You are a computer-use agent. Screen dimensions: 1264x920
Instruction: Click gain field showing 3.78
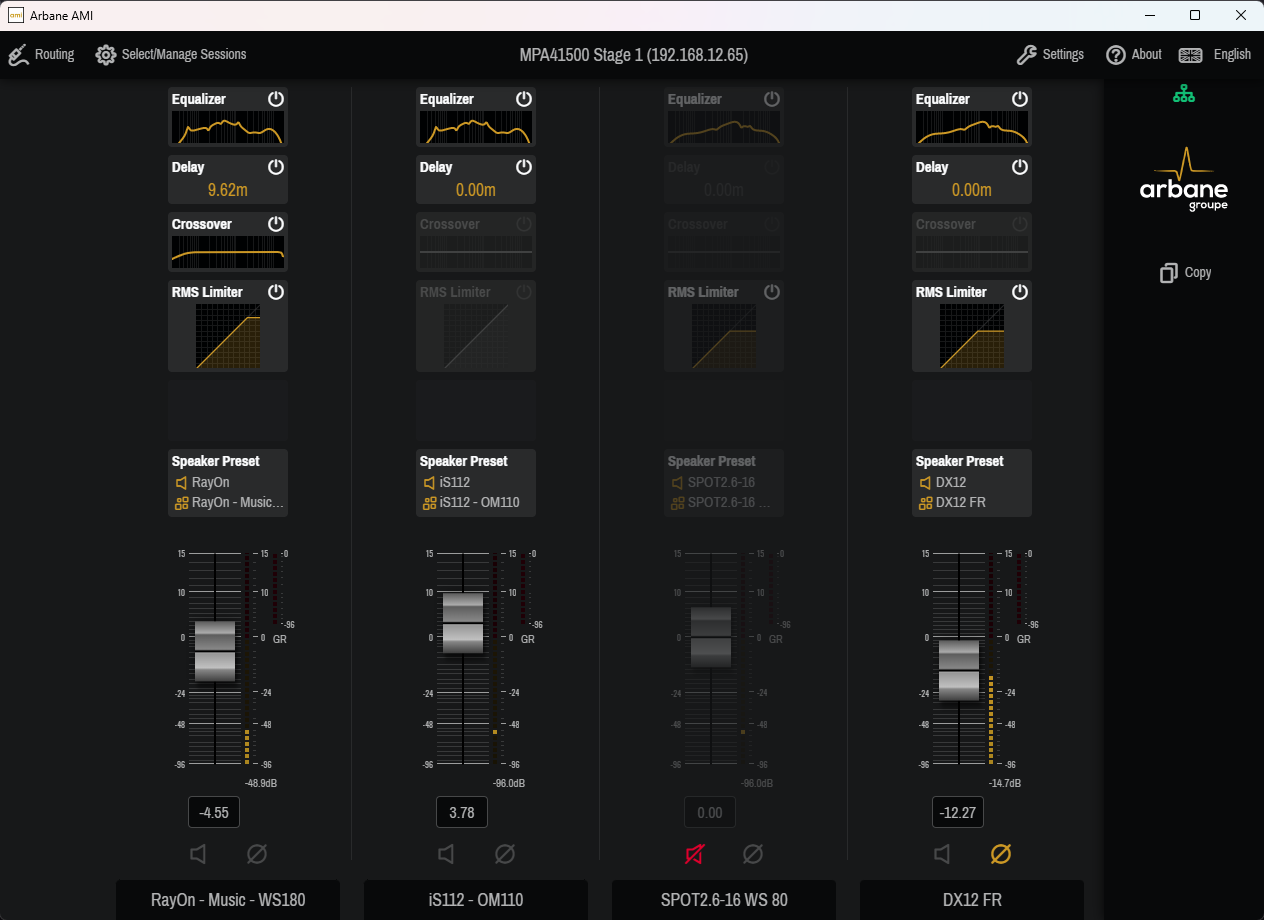click(462, 812)
